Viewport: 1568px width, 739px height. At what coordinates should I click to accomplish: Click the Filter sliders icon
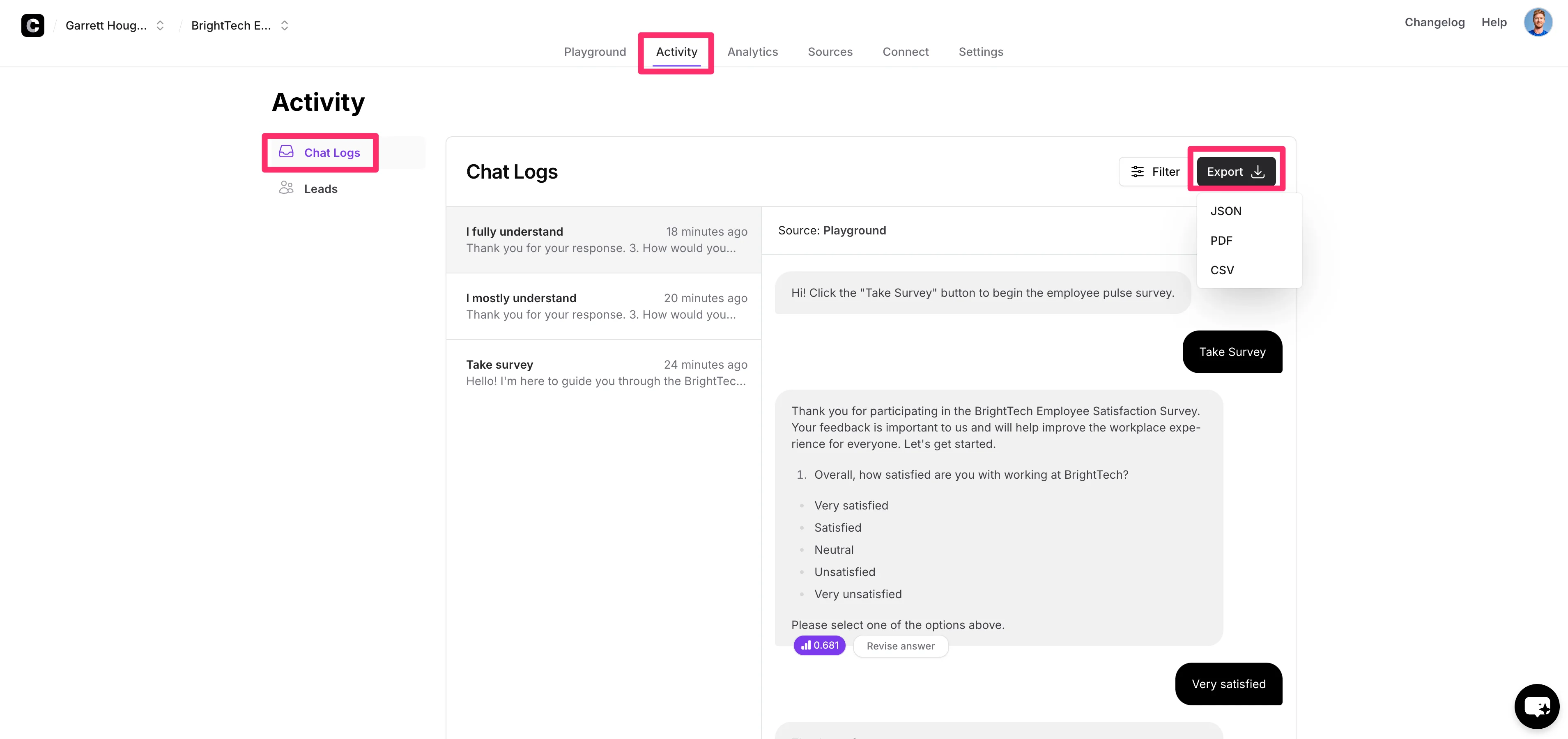point(1137,172)
